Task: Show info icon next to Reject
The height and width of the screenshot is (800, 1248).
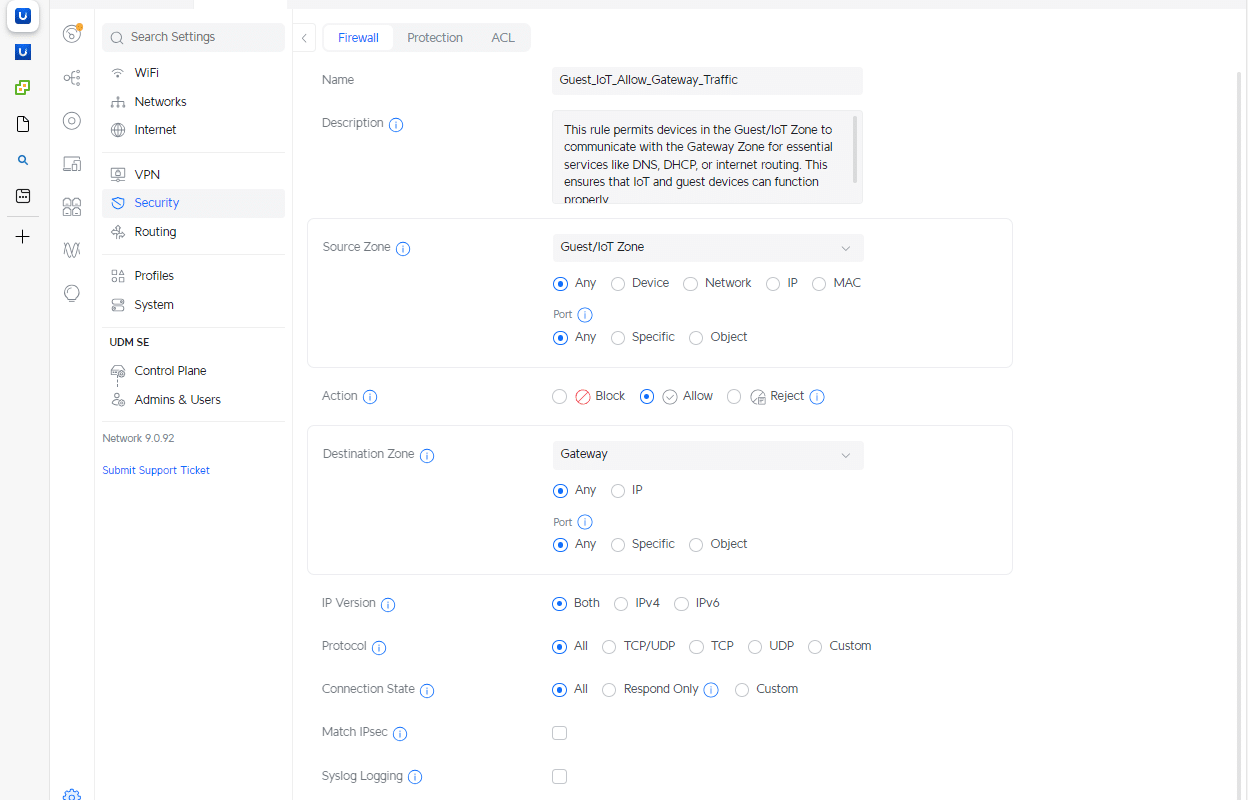Action: pyautogui.click(x=817, y=397)
